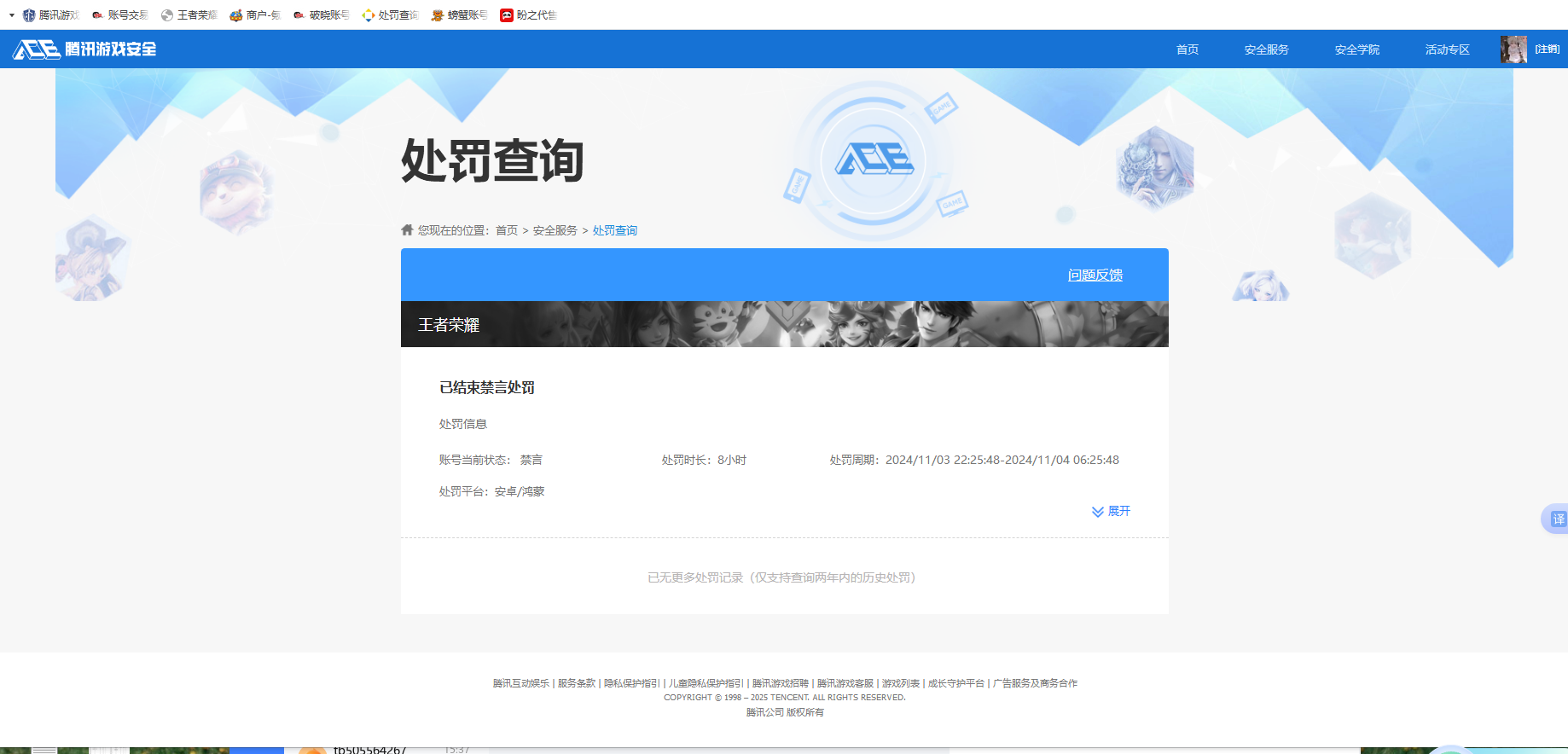Open the 腾讯游戏 bookmark
This screenshot has height=754, width=1568.
tap(50, 15)
